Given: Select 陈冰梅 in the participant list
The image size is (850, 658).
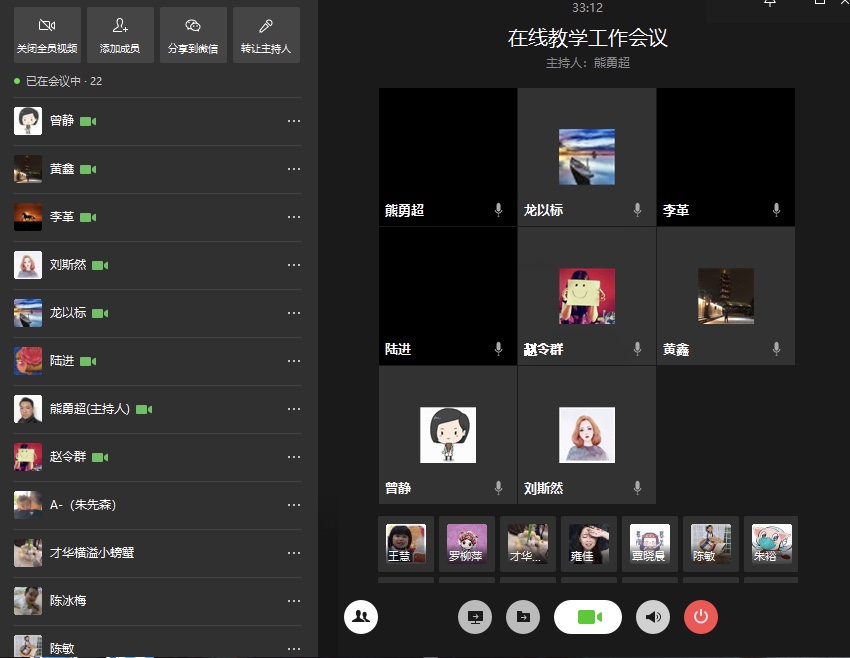Looking at the screenshot, I should click(68, 601).
